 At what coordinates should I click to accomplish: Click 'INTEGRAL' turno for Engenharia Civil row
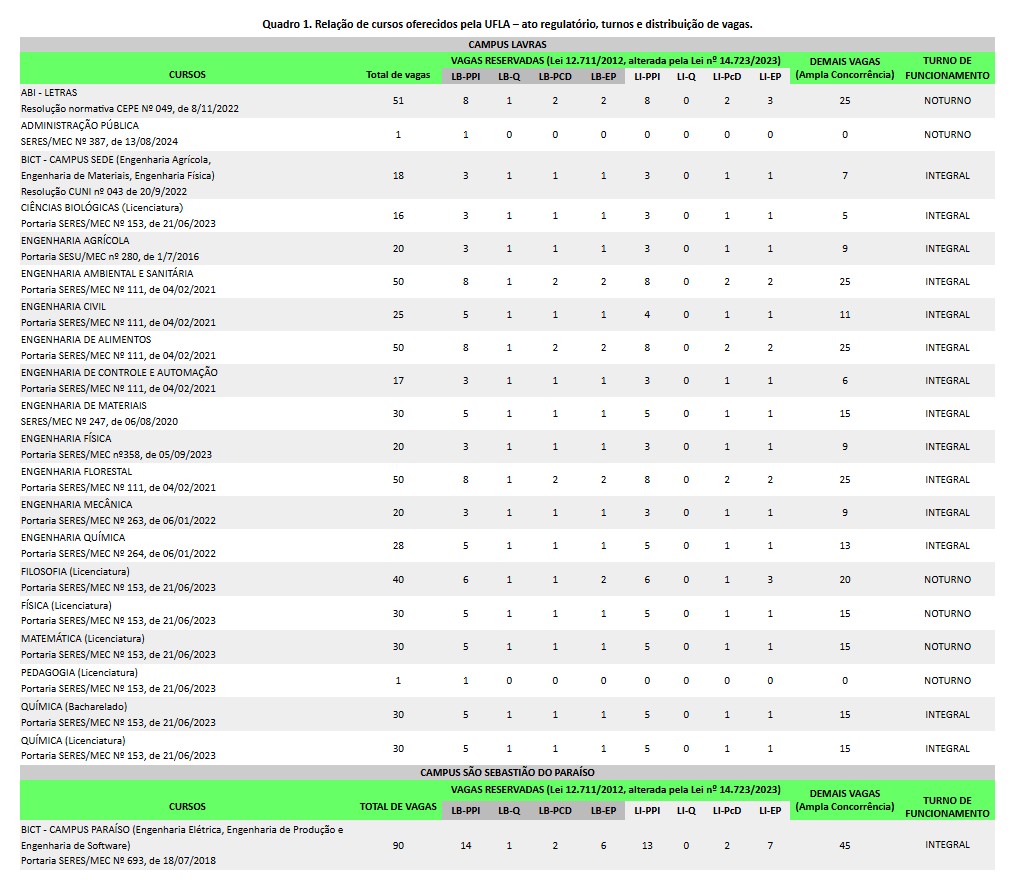(x=947, y=314)
